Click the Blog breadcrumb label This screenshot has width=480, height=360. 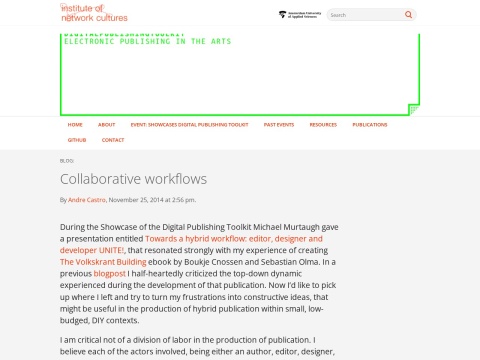tap(67, 161)
